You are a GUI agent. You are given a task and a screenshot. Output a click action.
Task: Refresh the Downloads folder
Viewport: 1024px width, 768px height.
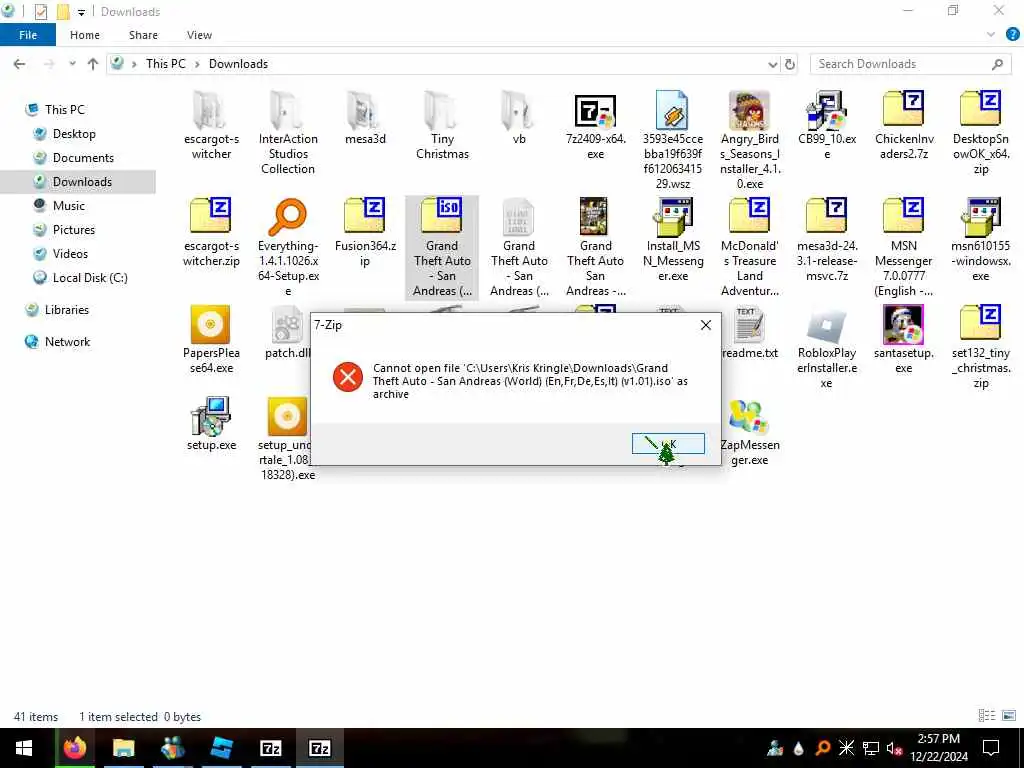point(790,64)
